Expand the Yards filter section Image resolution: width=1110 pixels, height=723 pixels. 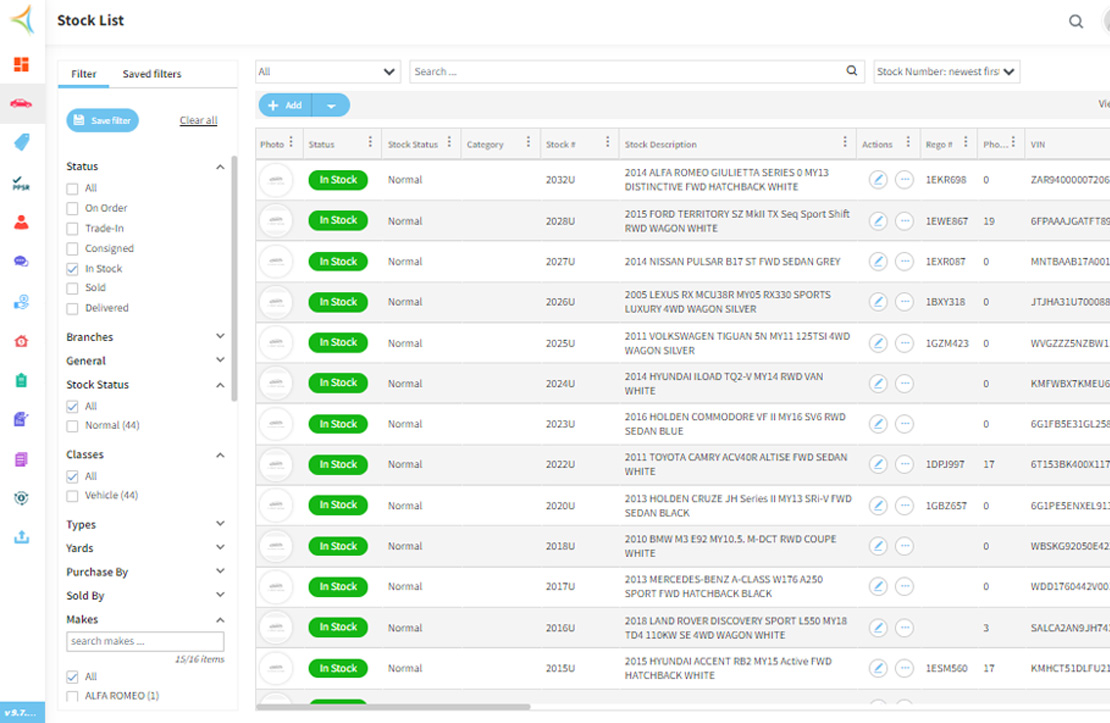click(x=220, y=547)
